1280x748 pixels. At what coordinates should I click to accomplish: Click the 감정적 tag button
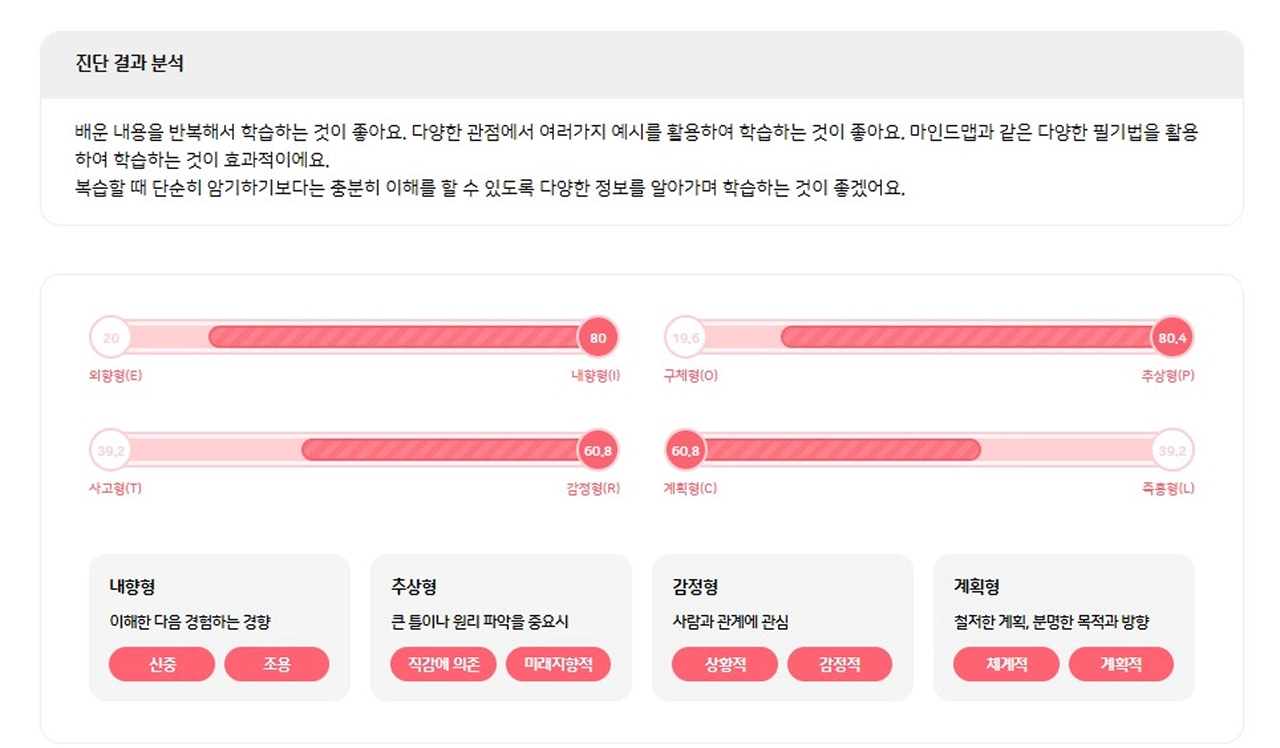coord(840,664)
